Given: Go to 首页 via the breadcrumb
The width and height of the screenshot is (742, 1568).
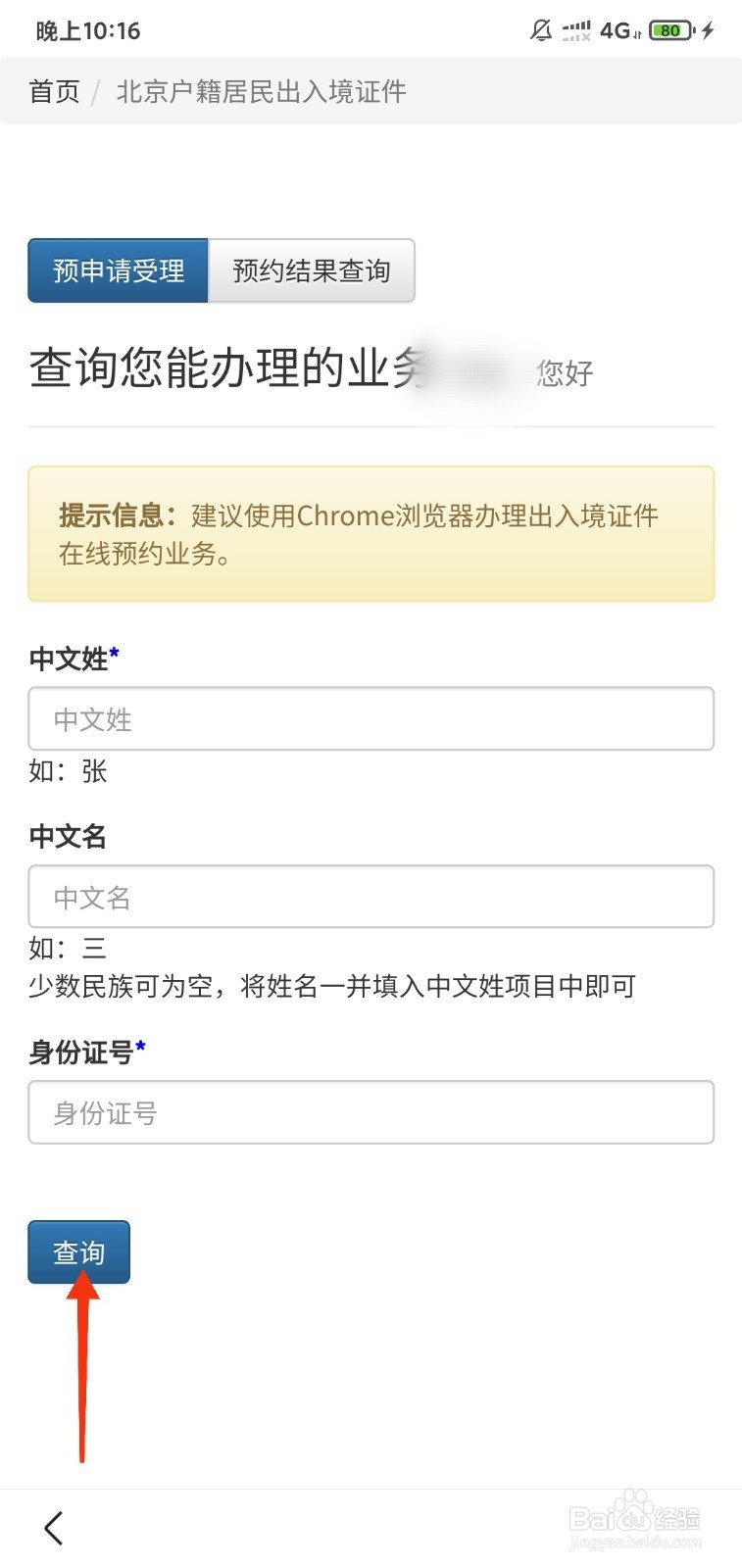Looking at the screenshot, I should (x=54, y=91).
